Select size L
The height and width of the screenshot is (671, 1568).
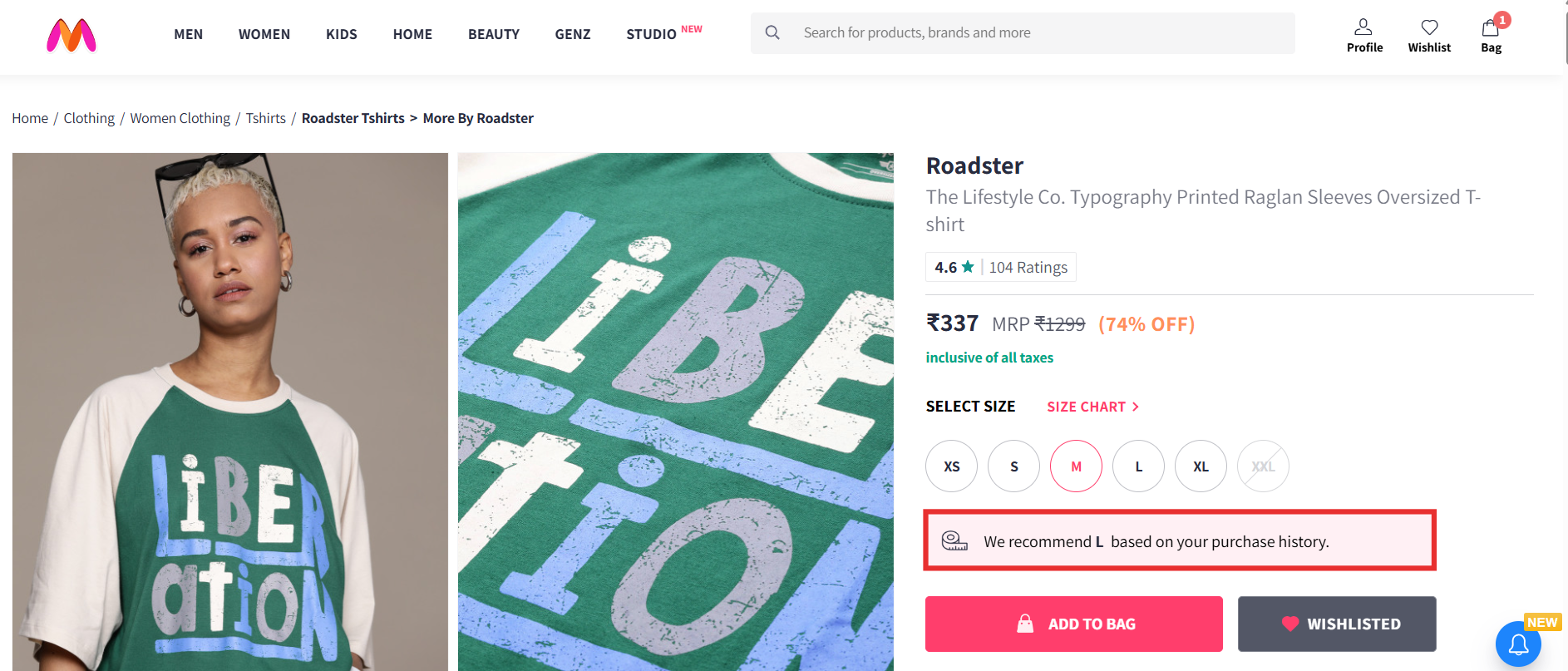(1138, 466)
